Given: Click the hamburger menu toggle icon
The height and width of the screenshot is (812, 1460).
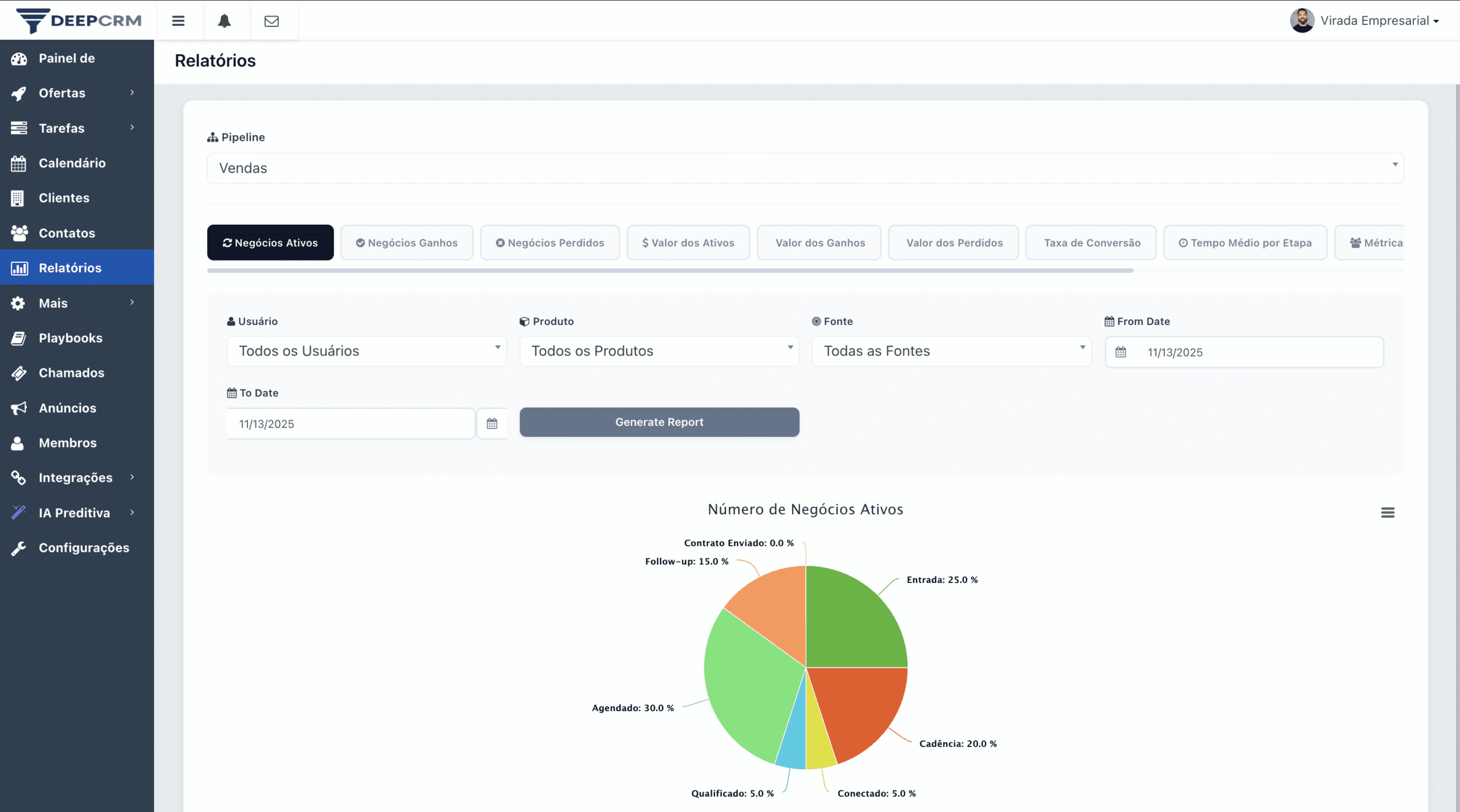Looking at the screenshot, I should 178,21.
